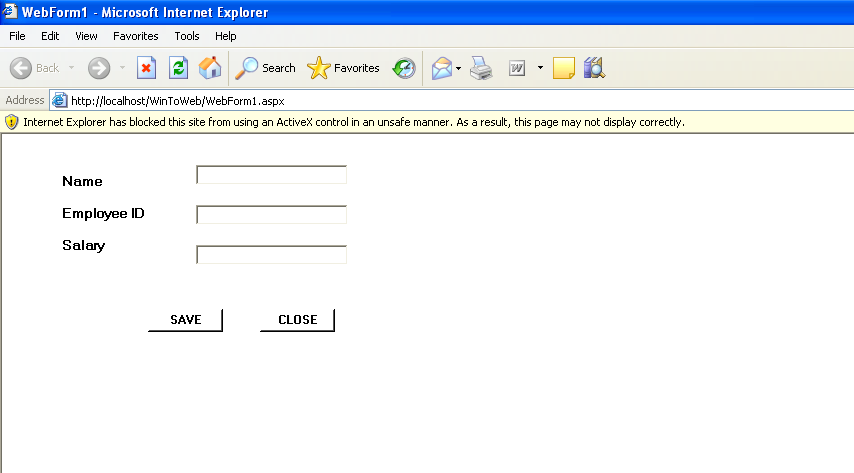Stop page loading with red X icon
Image resolution: width=854 pixels, height=473 pixels.
pos(146,68)
